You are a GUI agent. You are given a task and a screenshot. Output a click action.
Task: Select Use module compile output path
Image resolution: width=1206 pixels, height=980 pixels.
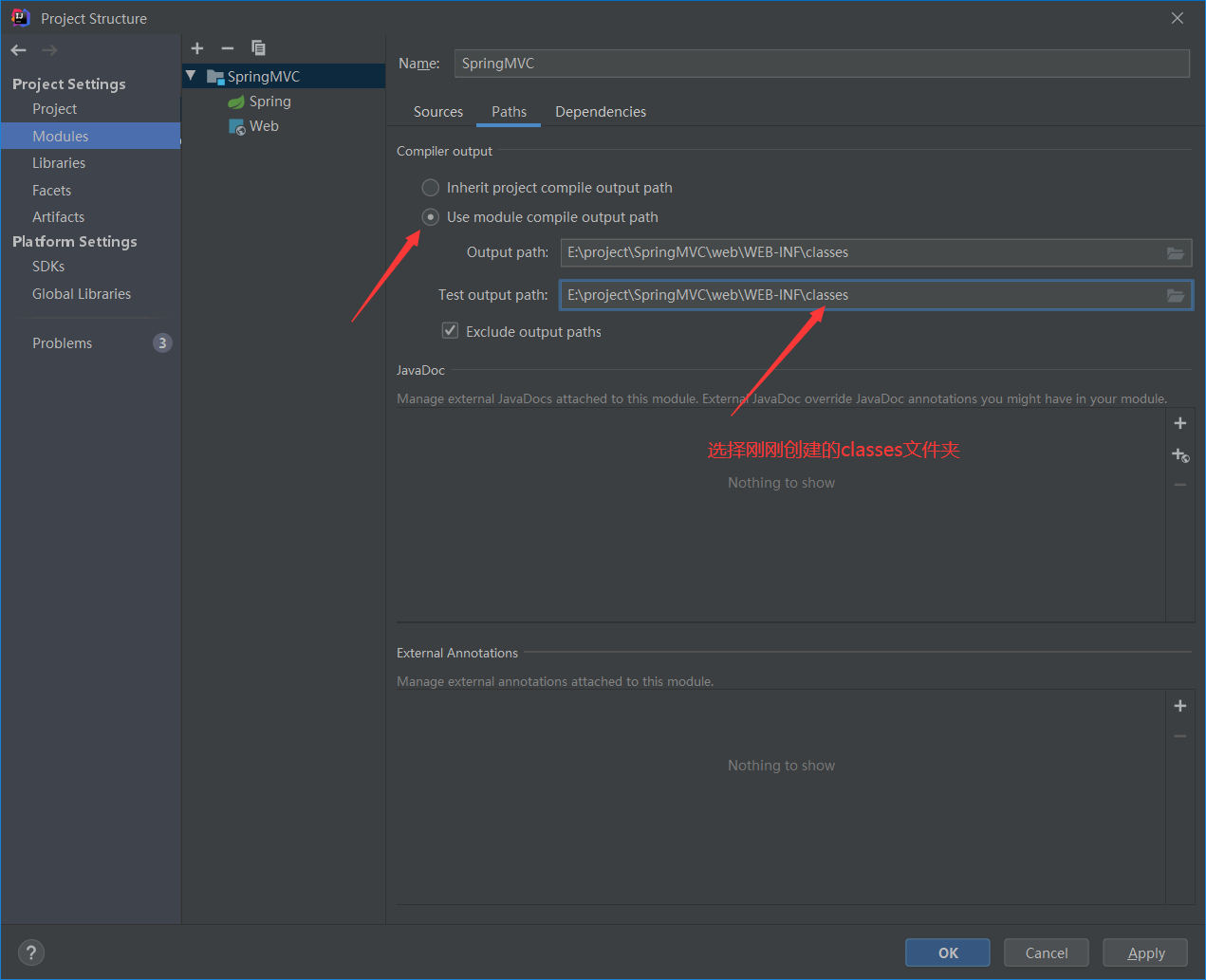tap(431, 217)
